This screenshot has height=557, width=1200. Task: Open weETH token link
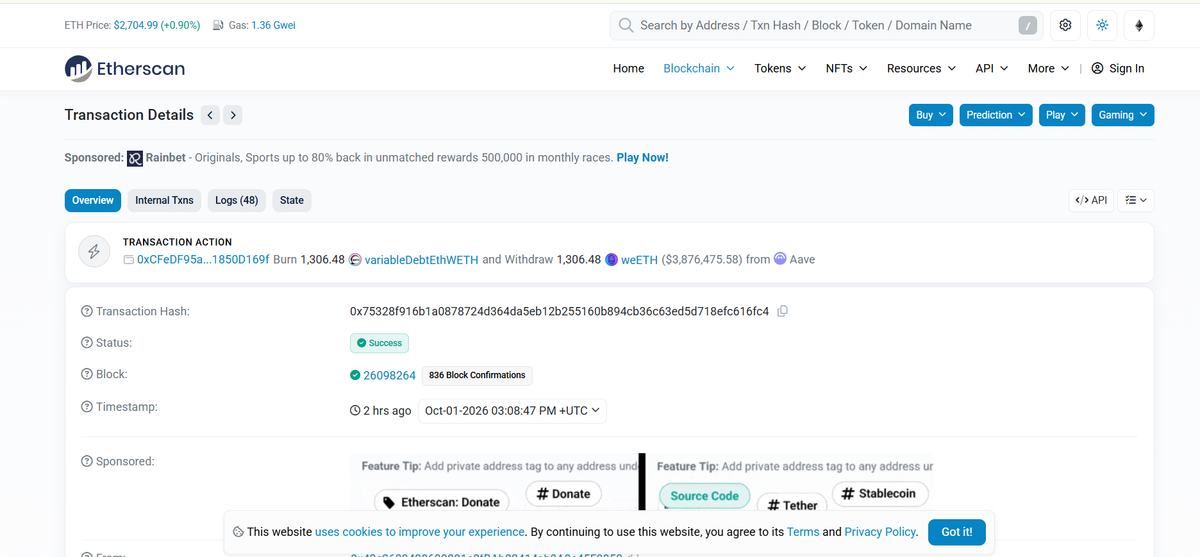tap(639, 260)
